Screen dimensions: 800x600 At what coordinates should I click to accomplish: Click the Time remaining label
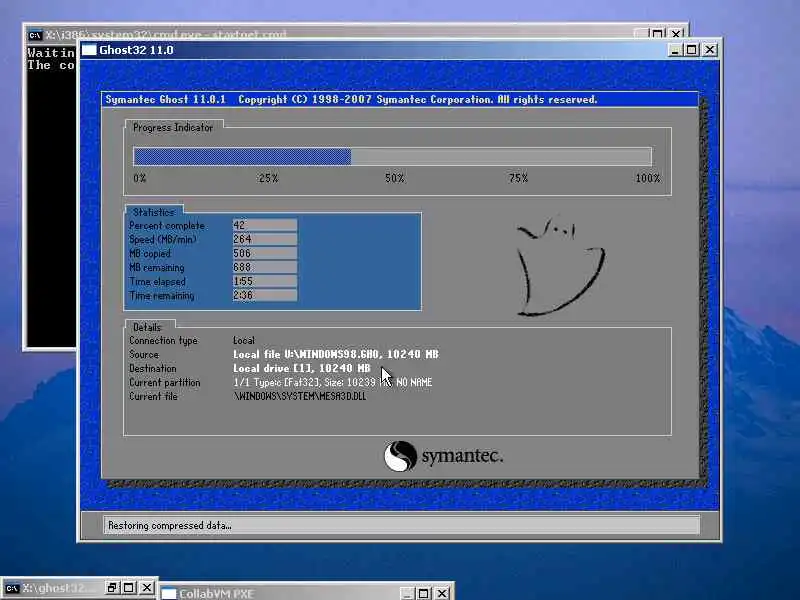(162, 295)
